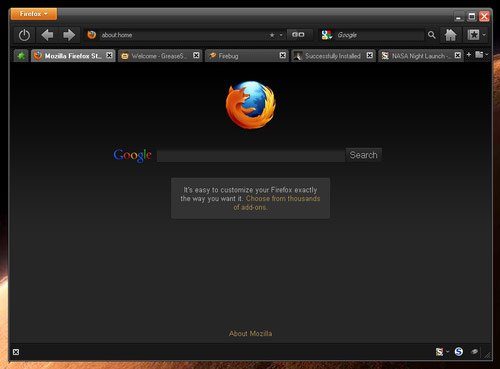500x369 pixels.
Task: Click the toolbar Google search field
Action: coord(379,35)
